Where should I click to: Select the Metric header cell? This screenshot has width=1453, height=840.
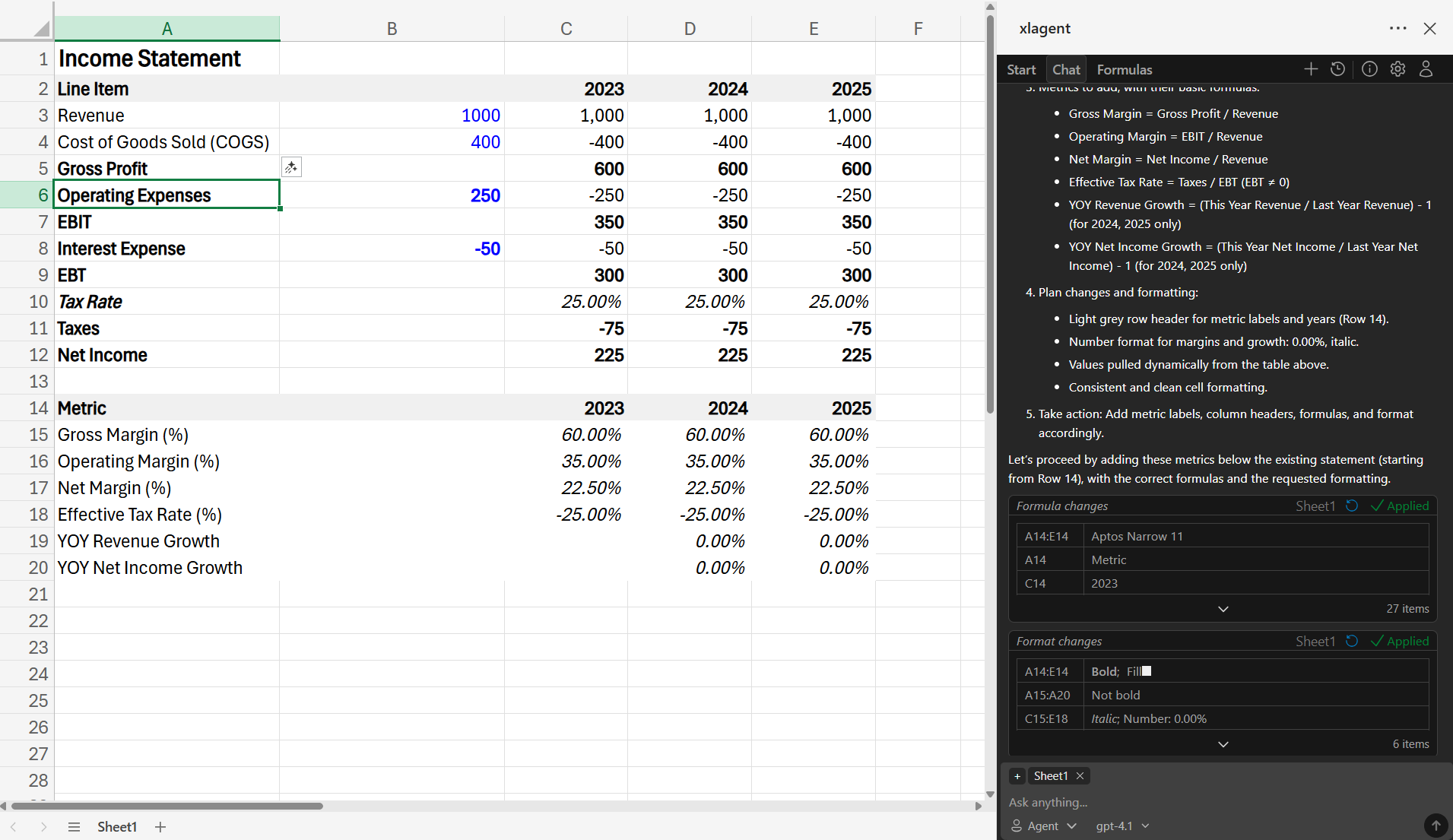pos(167,407)
